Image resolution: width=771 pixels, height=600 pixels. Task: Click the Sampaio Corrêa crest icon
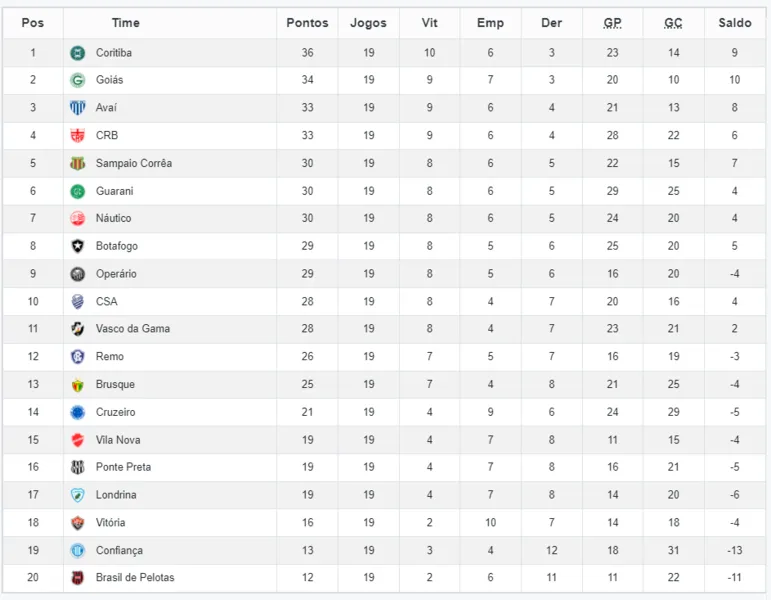78,163
